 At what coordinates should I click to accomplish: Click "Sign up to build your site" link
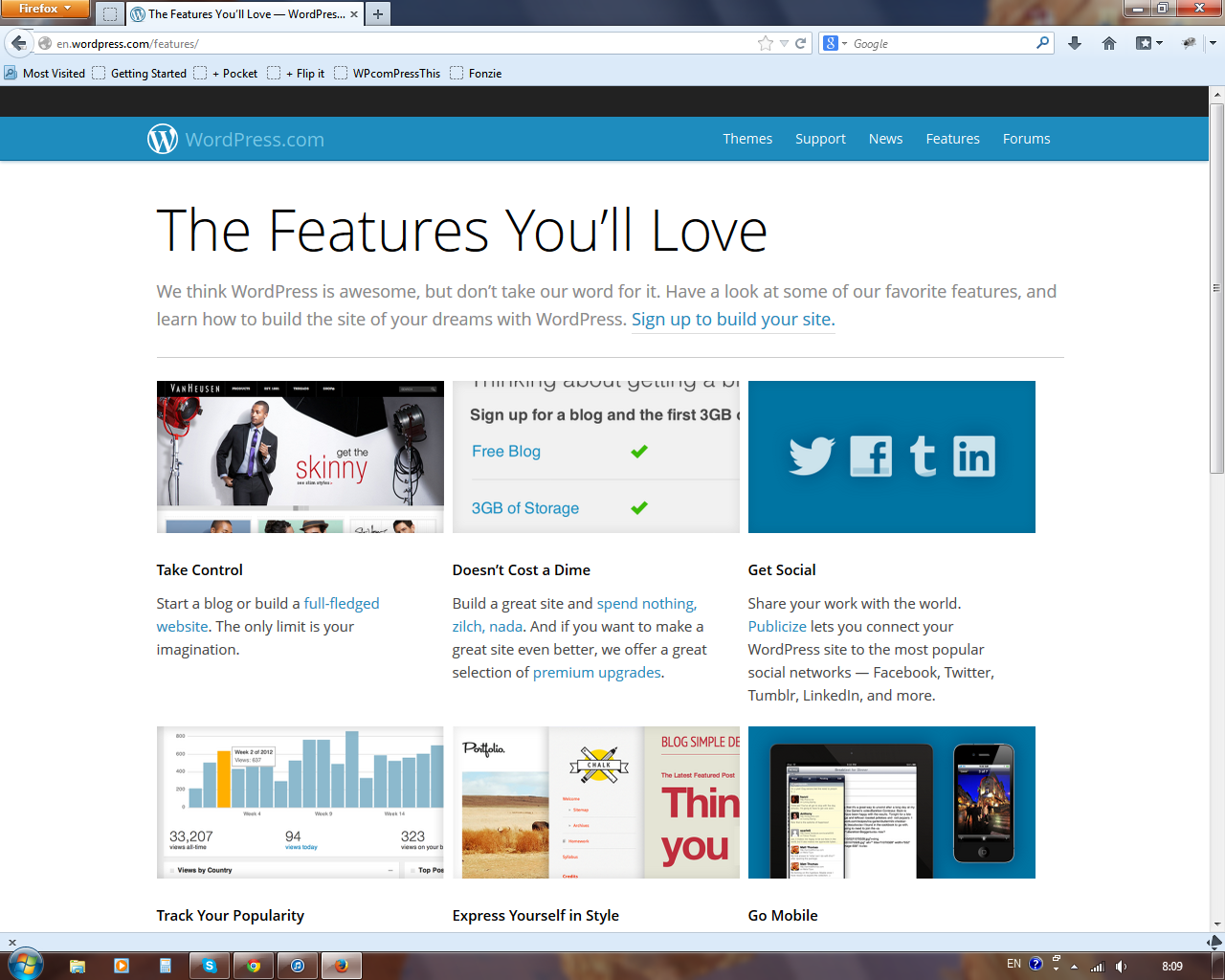point(733,320)
